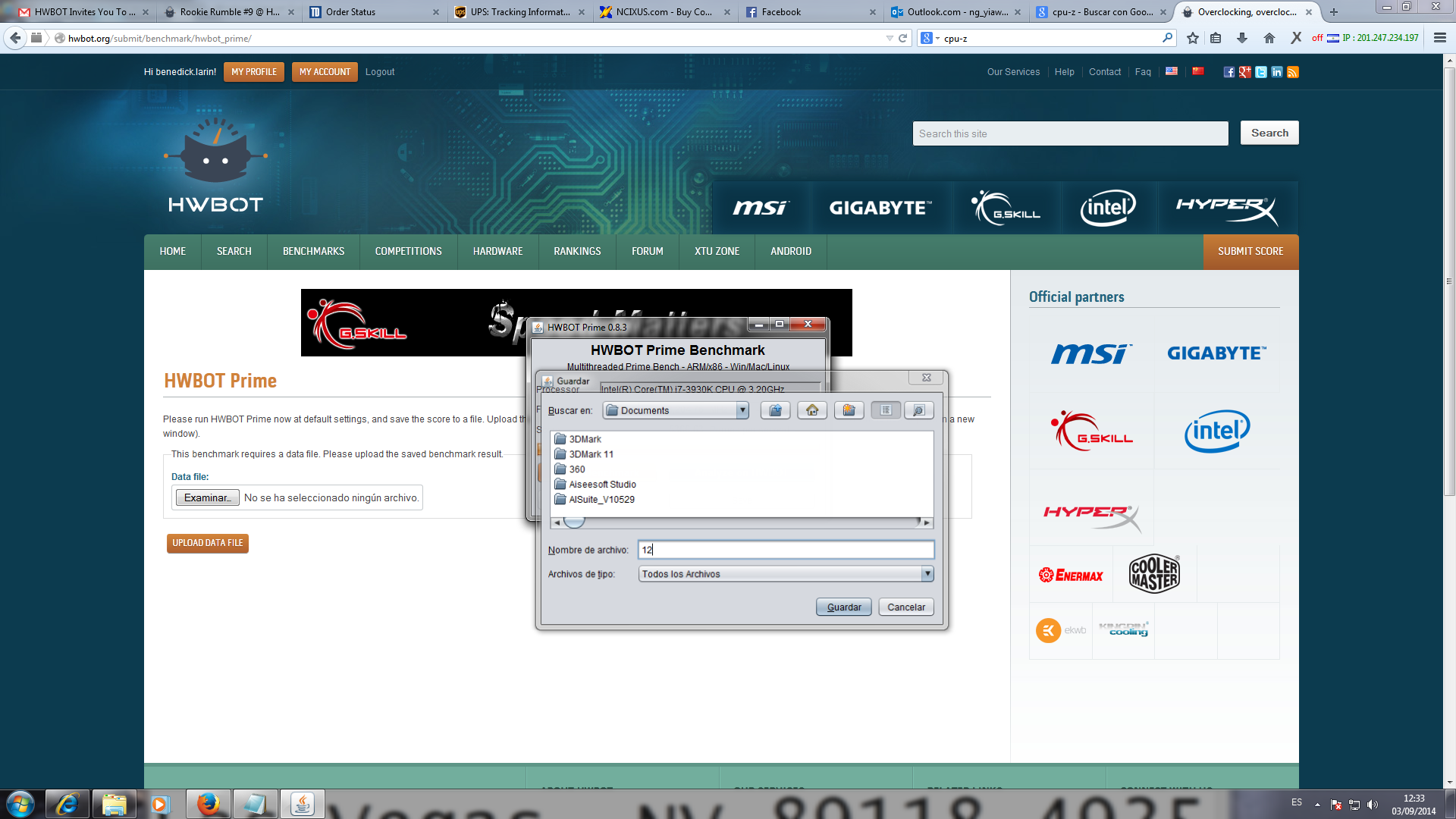The image size is (1456, 819).
Task: Open the HOME menu item
Action: tap(173, 252)
